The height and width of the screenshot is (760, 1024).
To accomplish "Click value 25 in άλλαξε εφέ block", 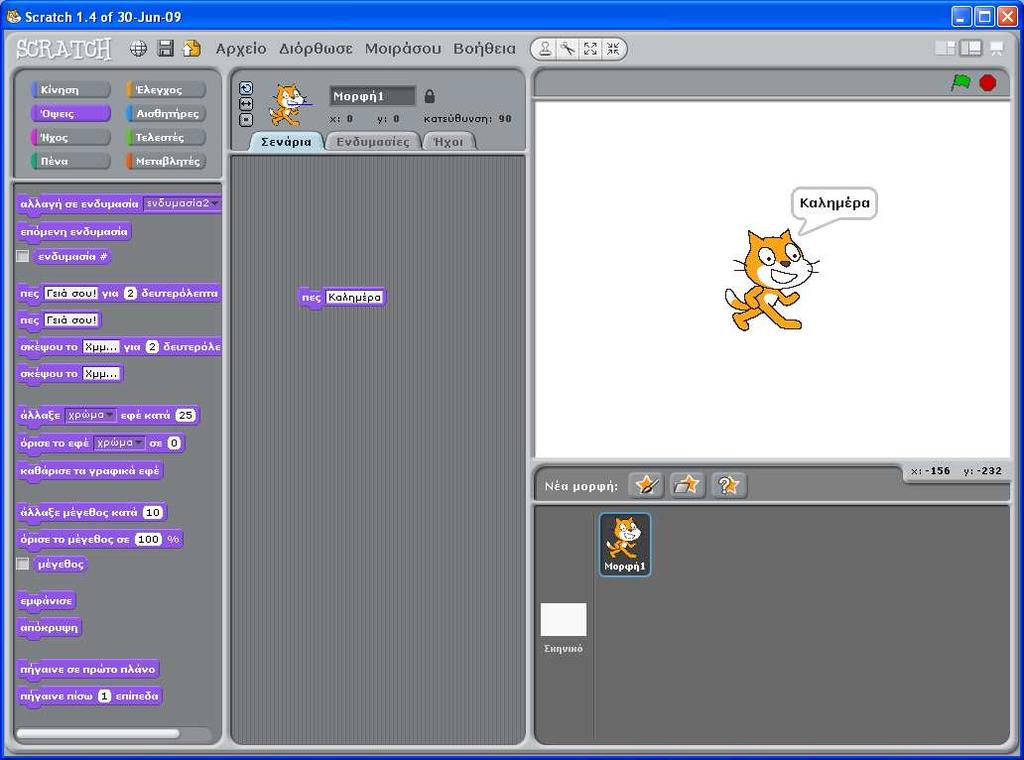I will pos(185,415).
